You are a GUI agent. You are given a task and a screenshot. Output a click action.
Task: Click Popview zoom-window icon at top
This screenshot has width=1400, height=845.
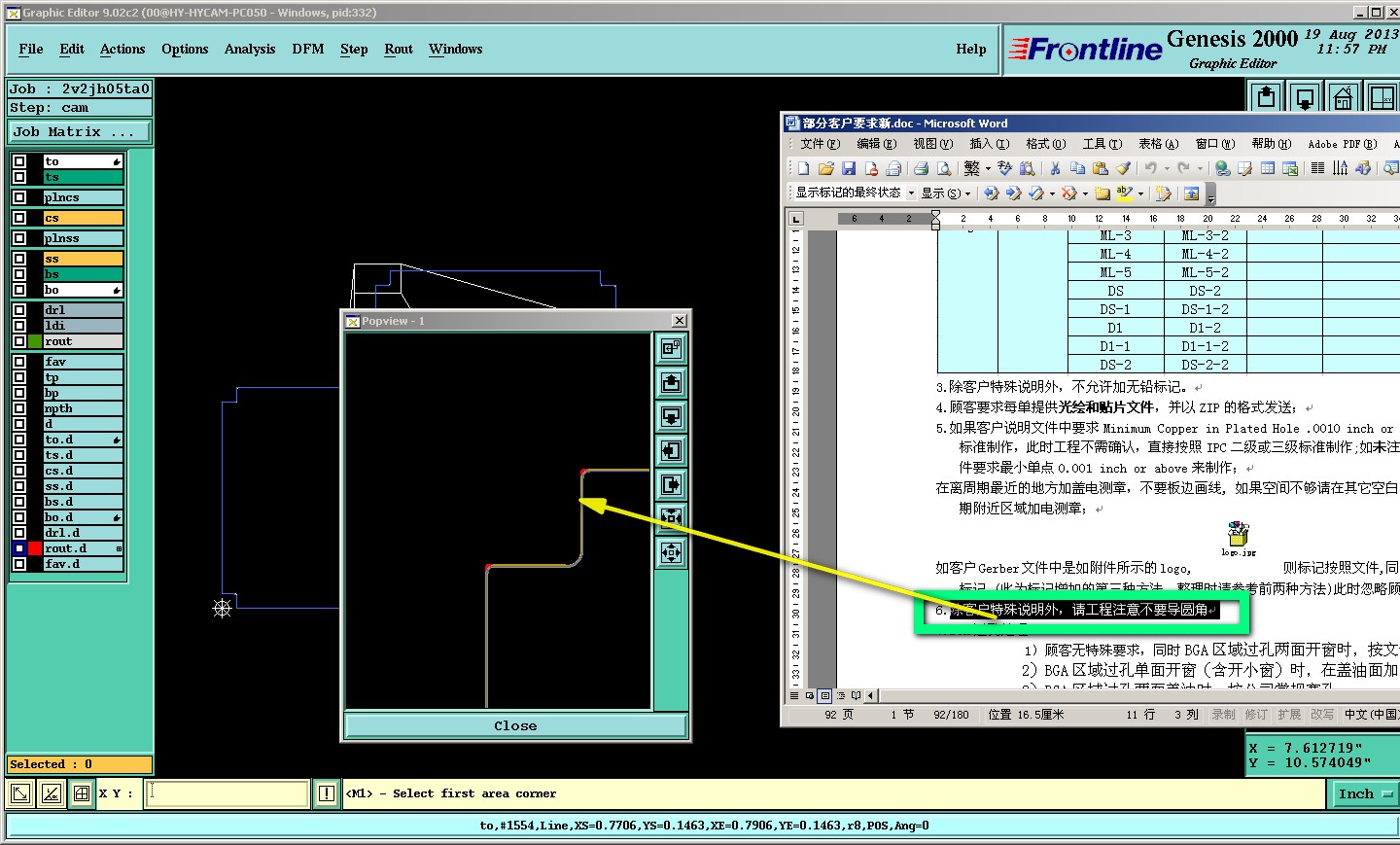(671, 348)
